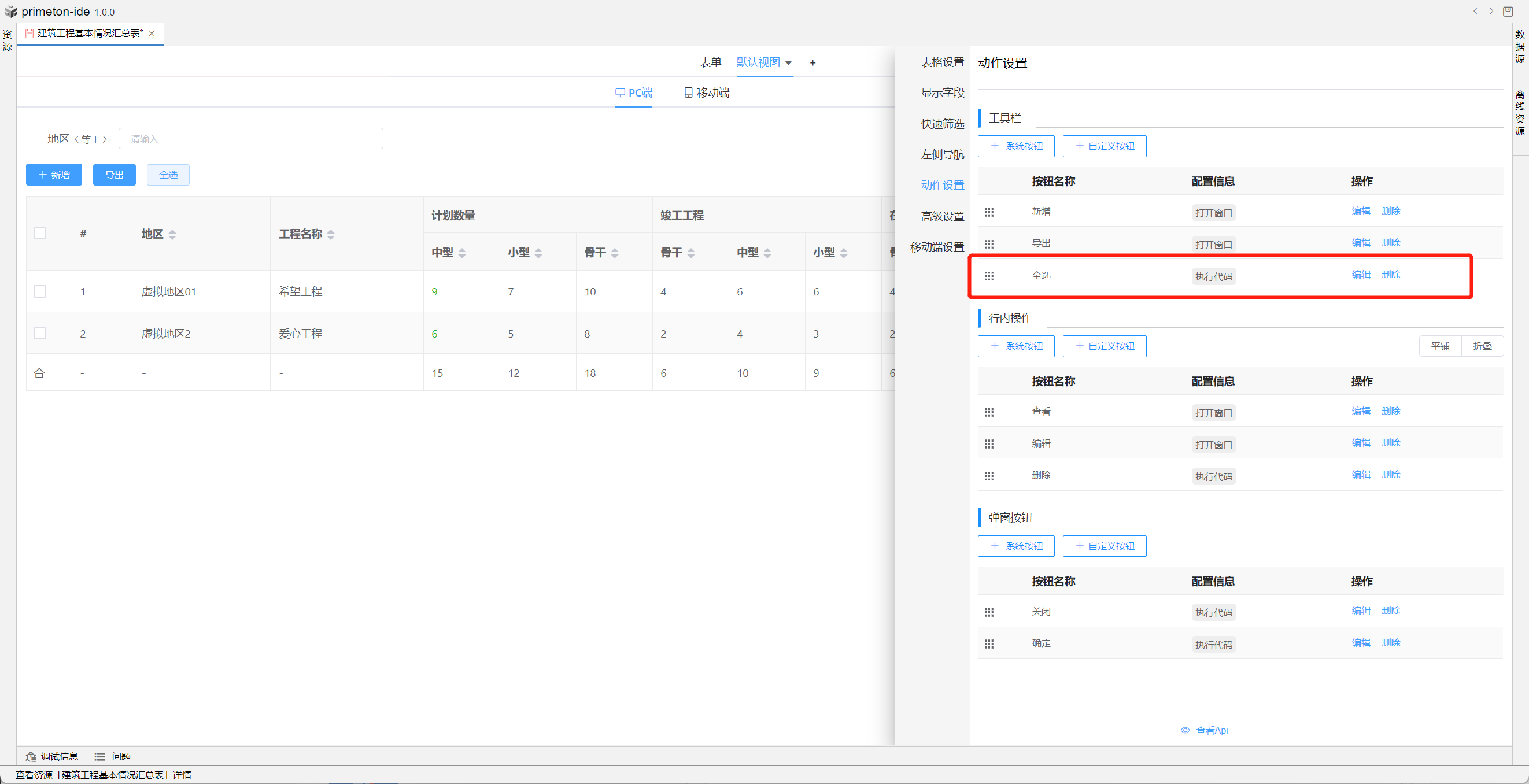1529x784 pixels.
Task: Check the row checkbox for 希望工程
Action: [40, 291]
